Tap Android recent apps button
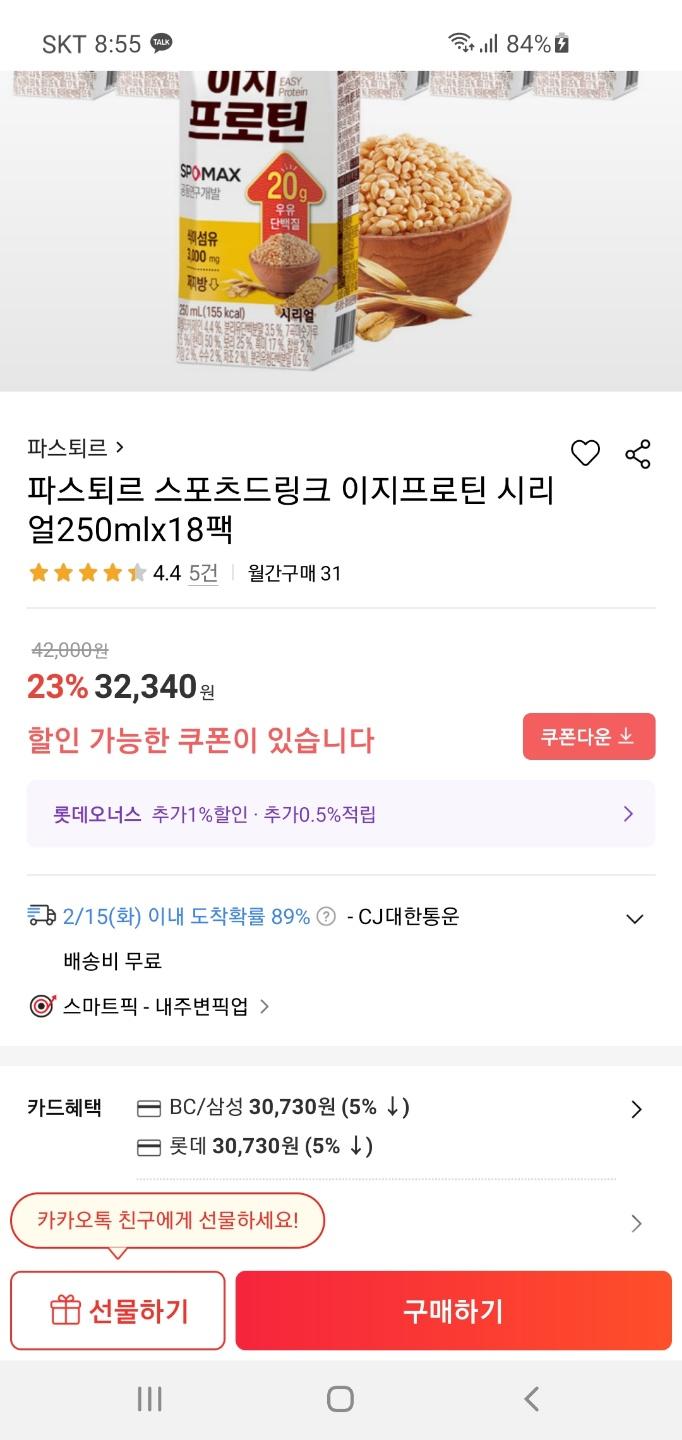This screenshot has height=1440, width=682. (149, 1399)
